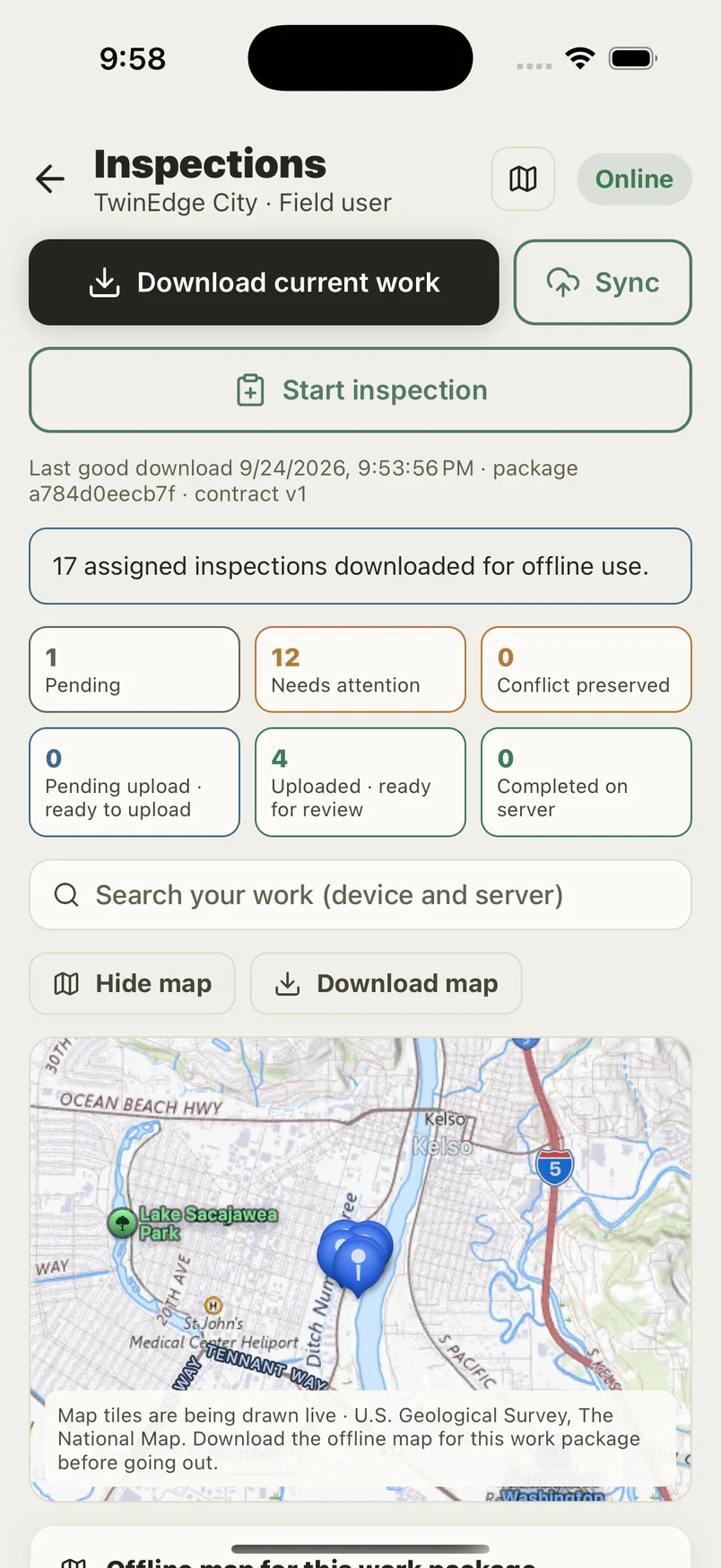This screenshot has width=721, height=1568.
Task: Tap the Online status badge
Action: coord(634,179)
